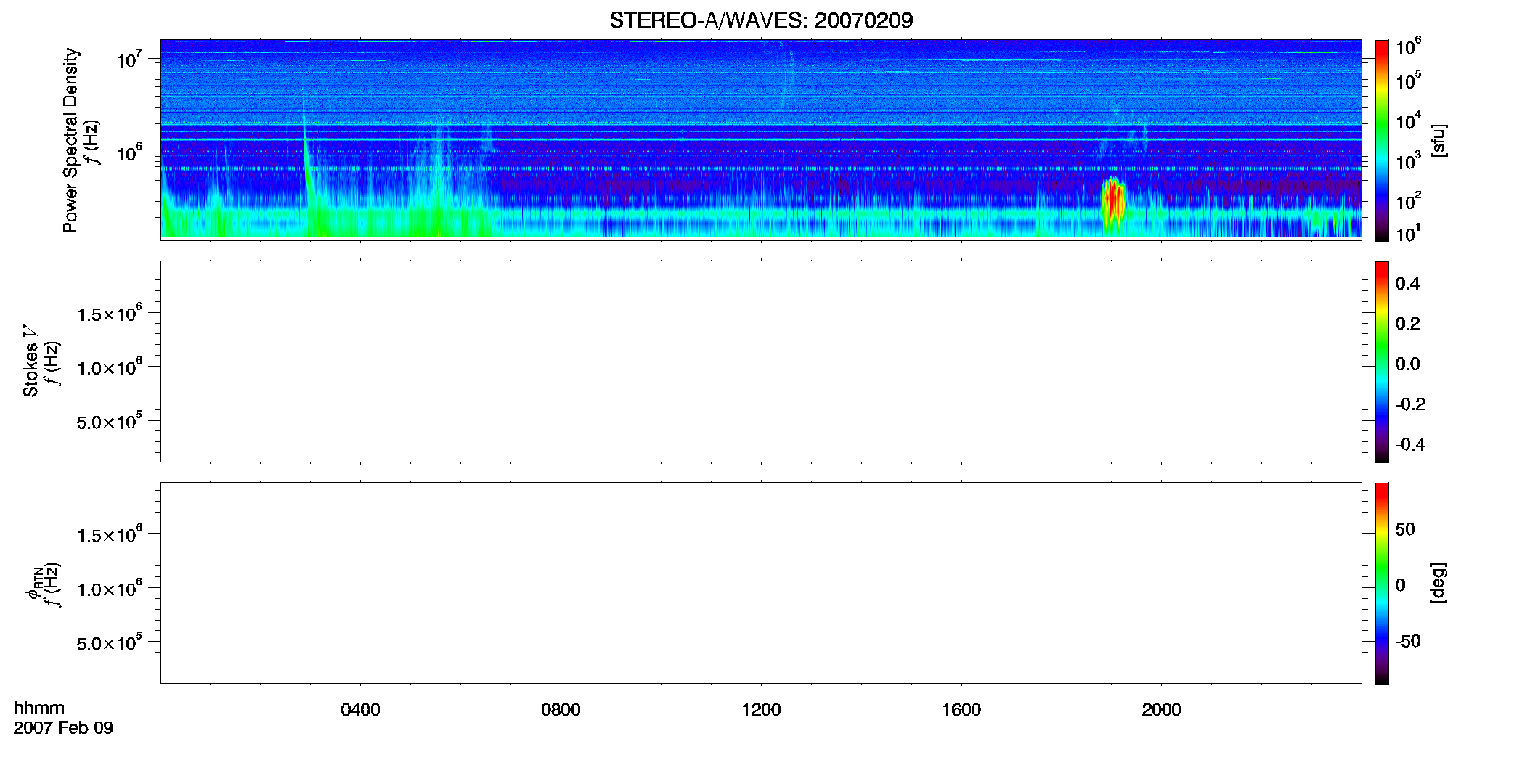Click the title STEREO-A/WAVES: 20070209
Image resolution: width=1522 pixels, height=784 pixels.
761,20
